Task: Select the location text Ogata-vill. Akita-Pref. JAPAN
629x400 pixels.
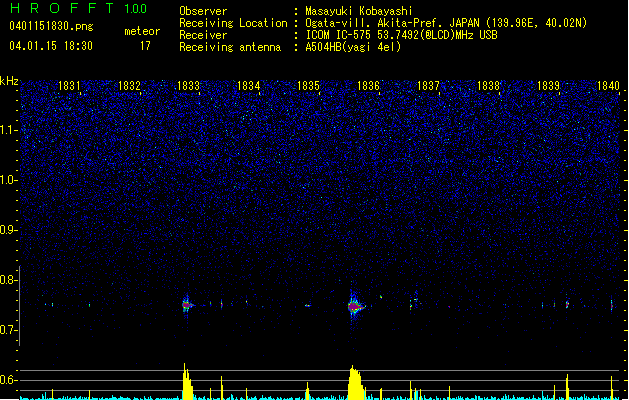Action: (390, 23)
